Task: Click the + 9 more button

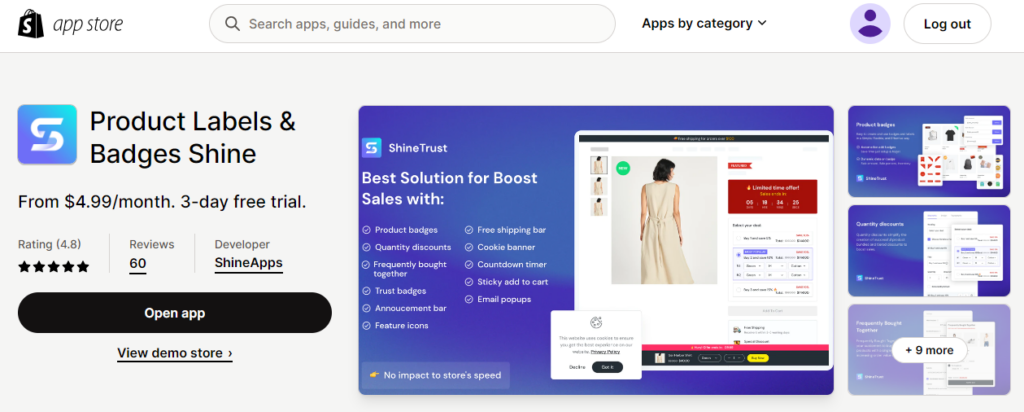Action: click(x=929, y=350)
